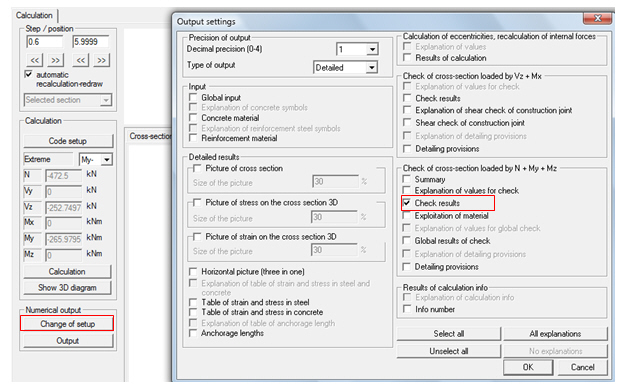Click the Select all button
This screenshot has width=622, height=391.
[x=449, y=334]
